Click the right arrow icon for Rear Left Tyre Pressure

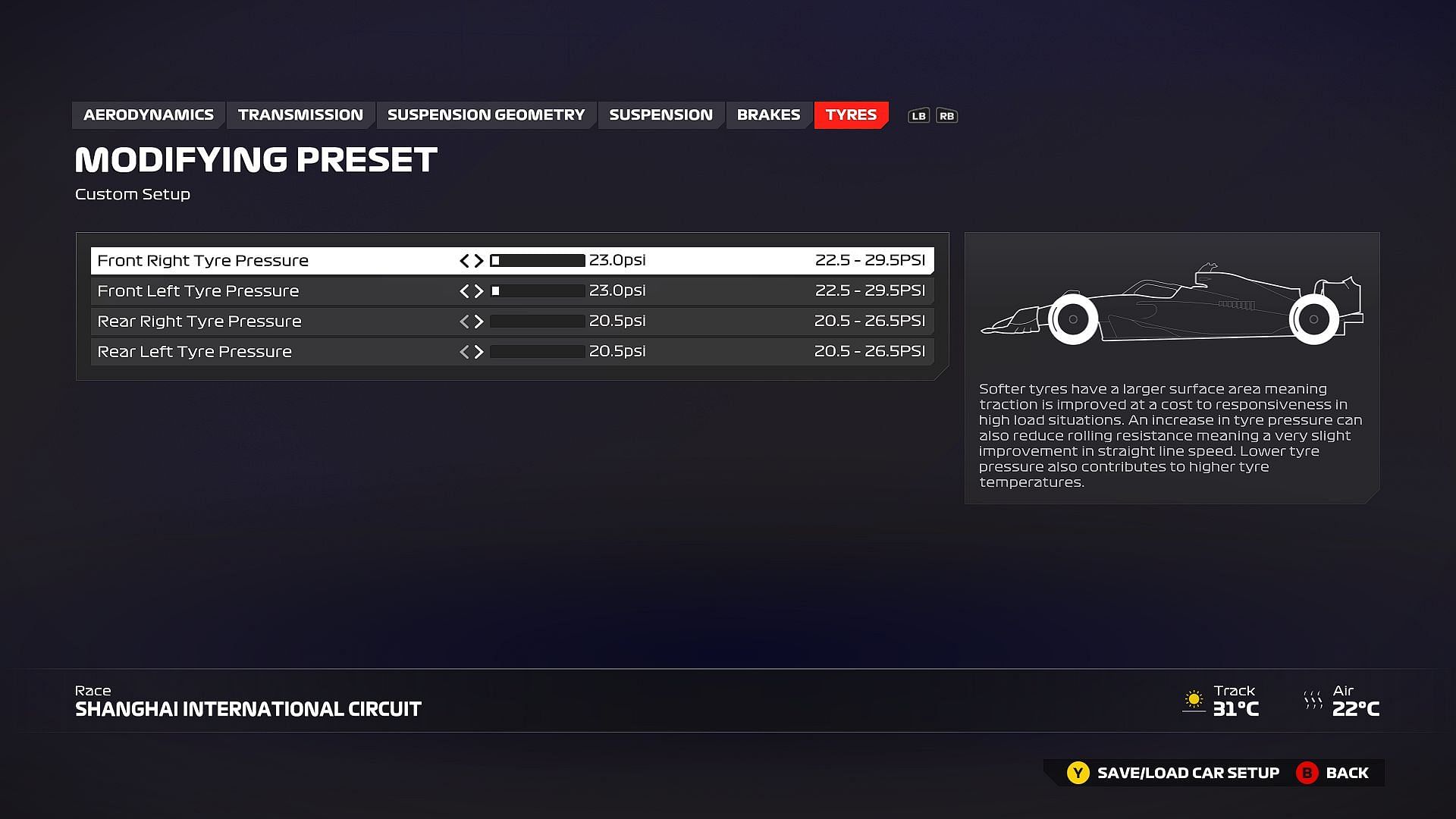478,351
